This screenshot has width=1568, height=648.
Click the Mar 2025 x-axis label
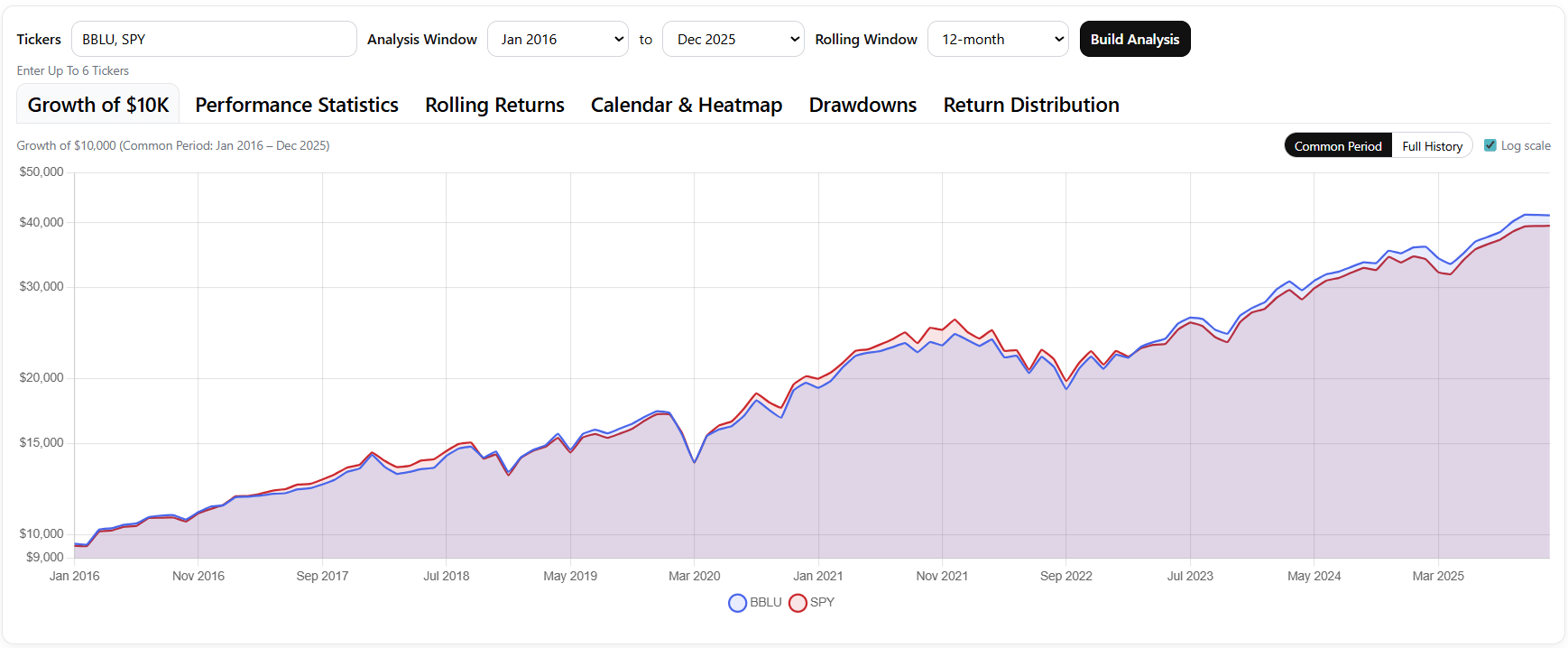coord(1438,576)
